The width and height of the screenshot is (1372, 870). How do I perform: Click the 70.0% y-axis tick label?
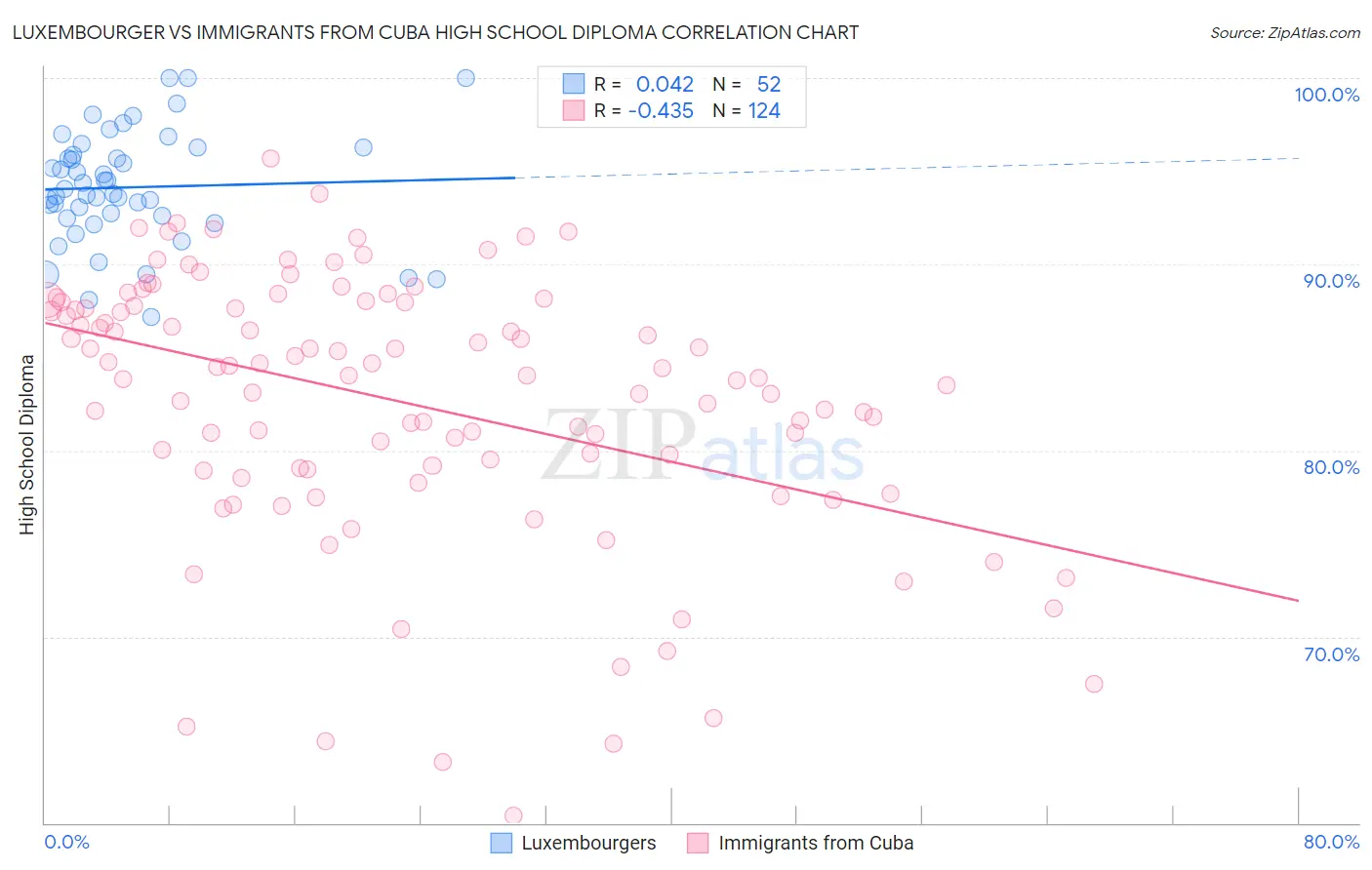coord(1331,654)
